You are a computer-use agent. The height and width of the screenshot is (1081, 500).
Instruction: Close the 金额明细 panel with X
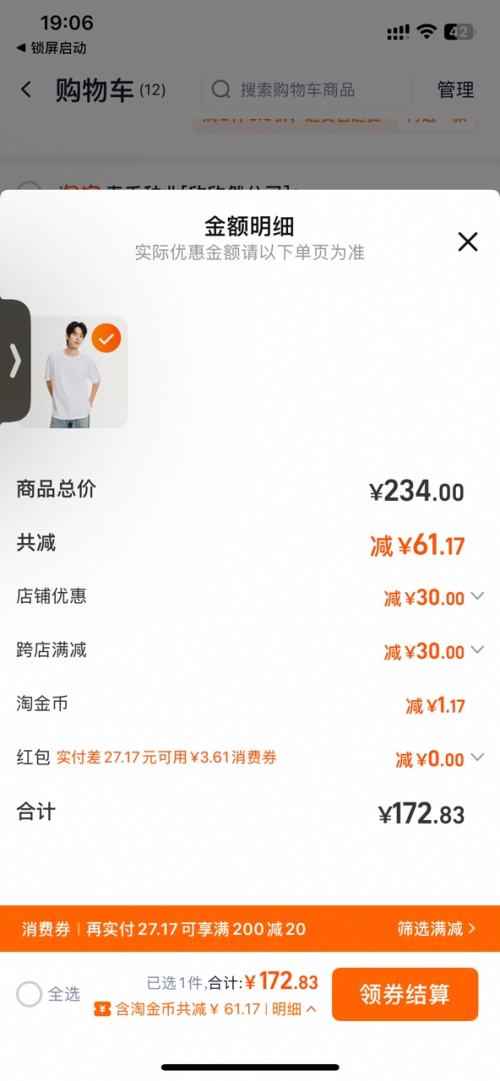coord(468,241)
